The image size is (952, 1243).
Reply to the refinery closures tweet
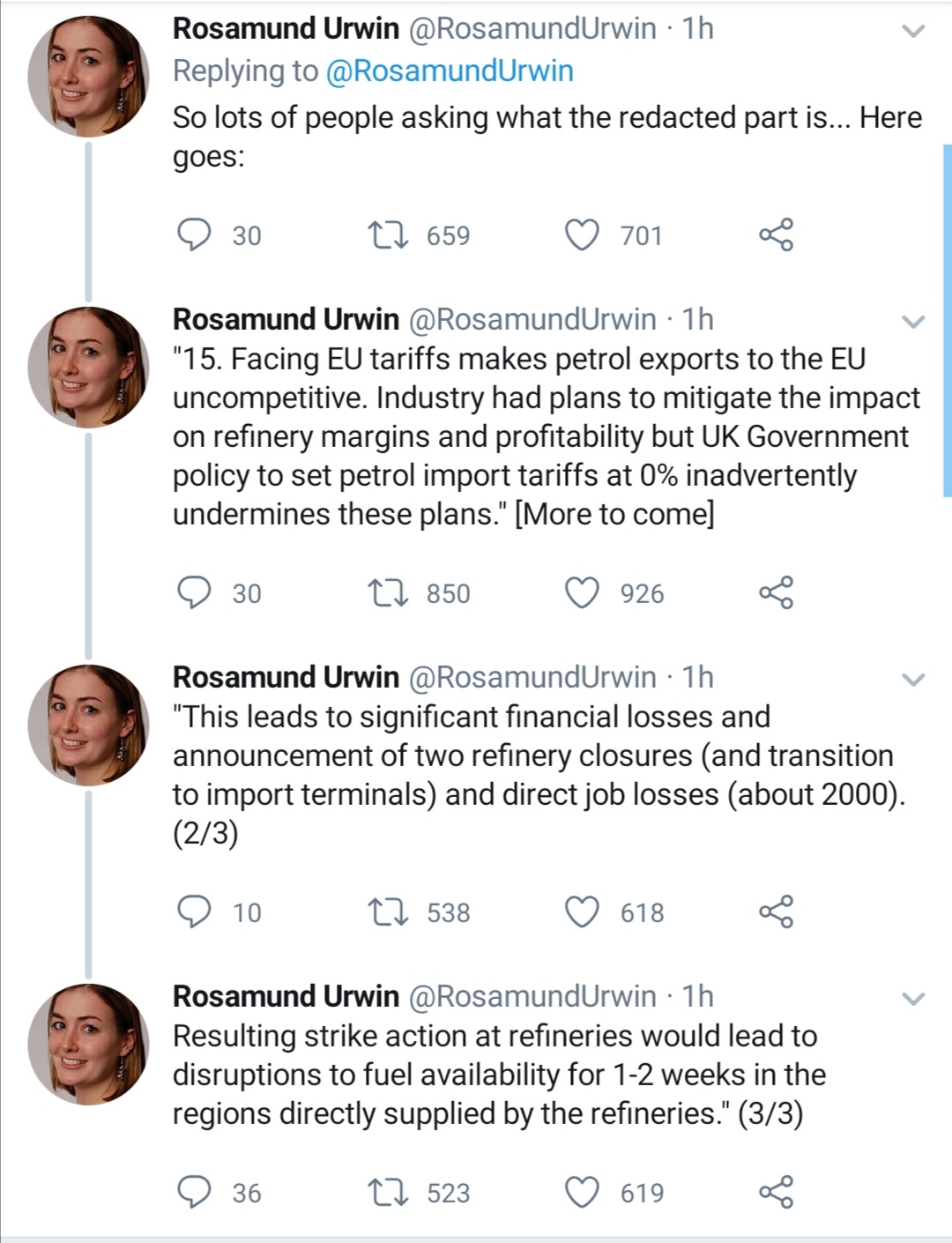point(194,912)
